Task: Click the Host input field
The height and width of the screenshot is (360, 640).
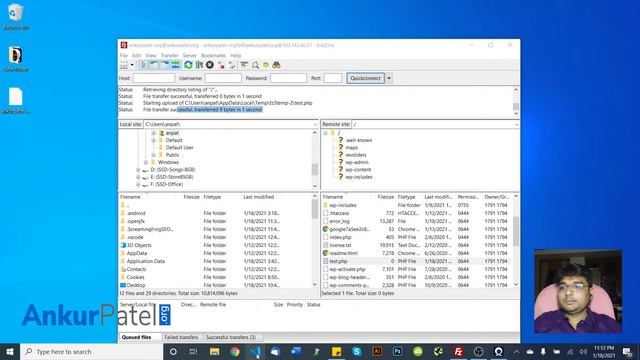Action: coord(153,78)
